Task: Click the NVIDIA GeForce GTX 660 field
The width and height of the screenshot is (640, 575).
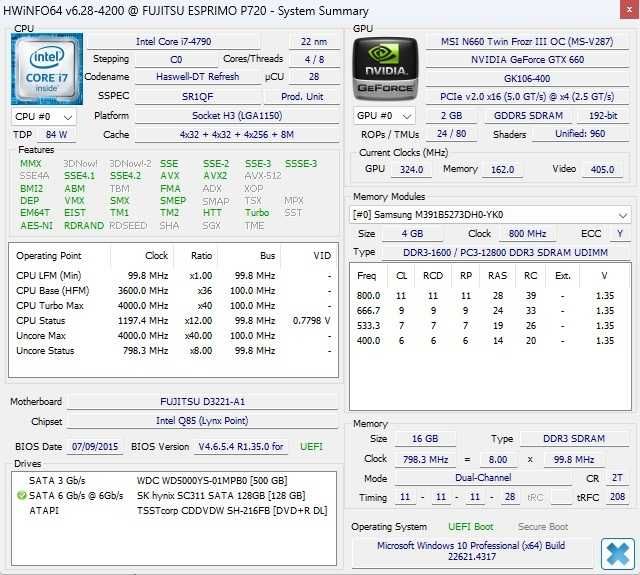Action: [x=527, y=60]
